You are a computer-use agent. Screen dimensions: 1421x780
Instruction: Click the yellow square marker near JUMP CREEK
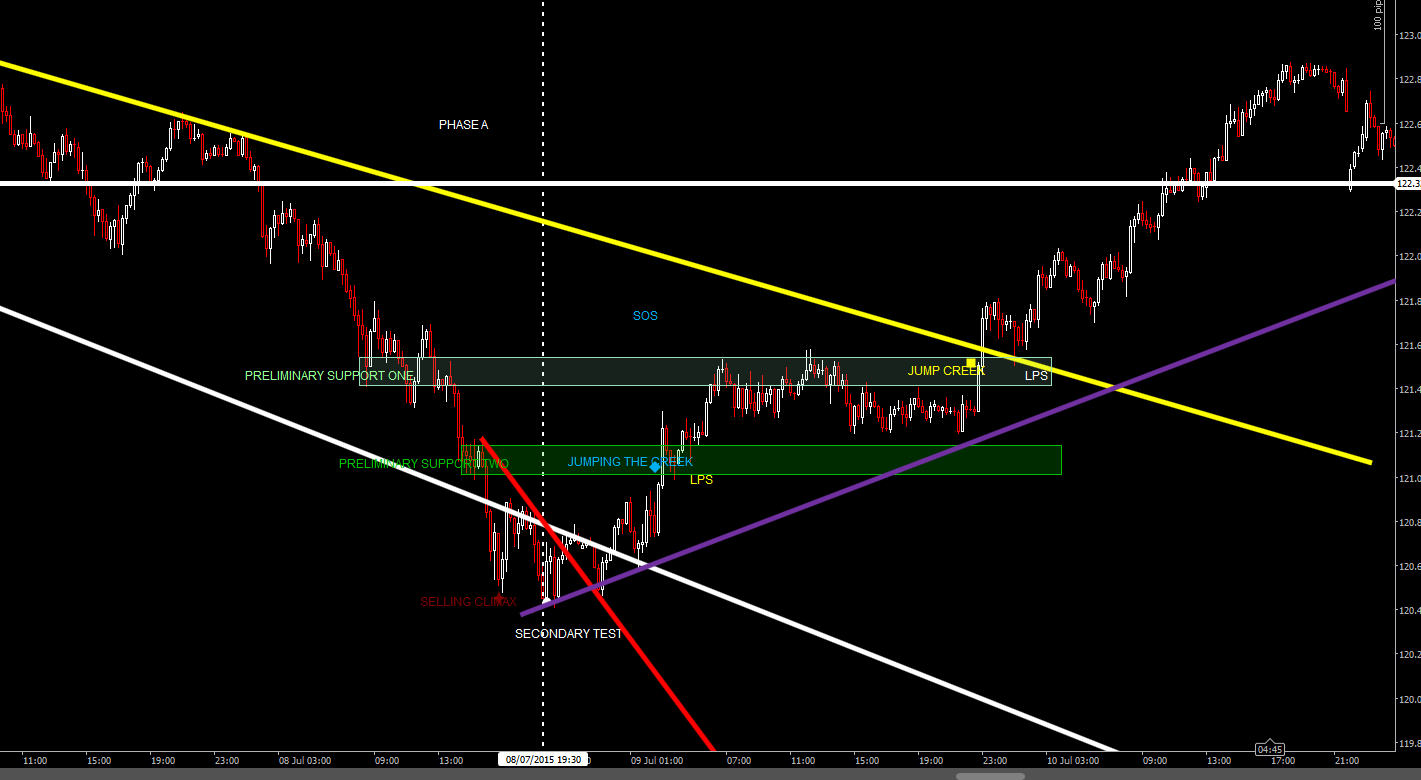[x=971, y=362]
